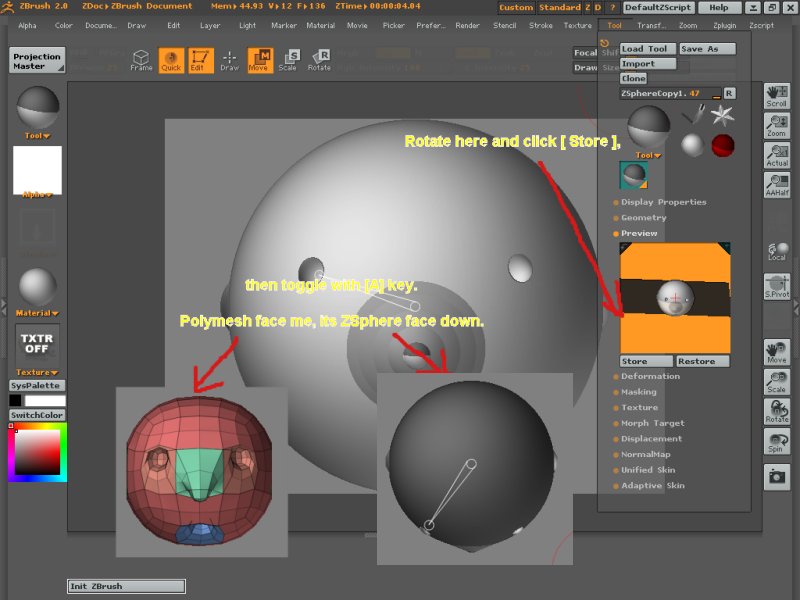
Task: Open the Layer menu
Action: [x=210, y=25]
